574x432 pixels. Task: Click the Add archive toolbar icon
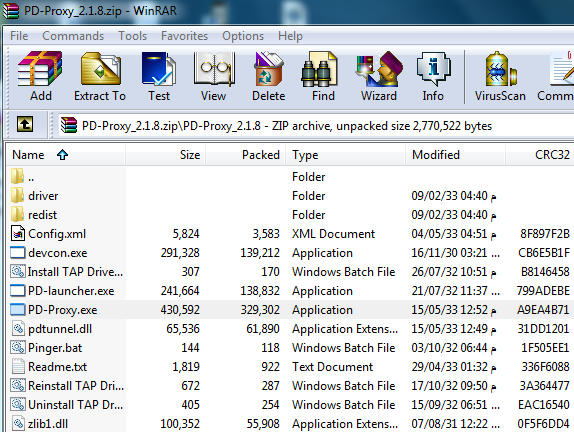40,69
